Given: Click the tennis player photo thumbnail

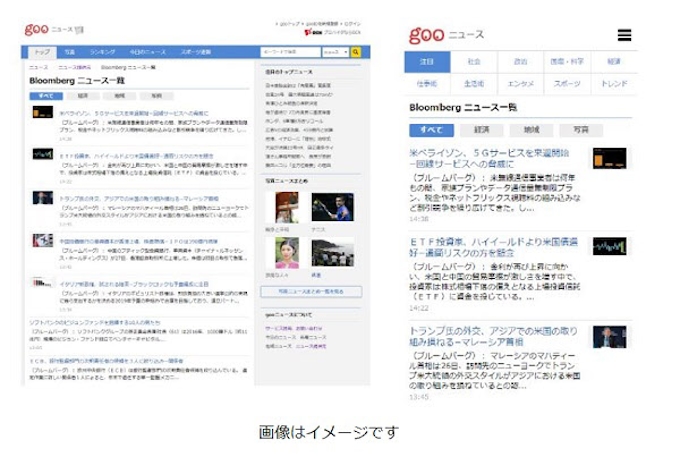Looking at the screenshot, I should 331,207.
